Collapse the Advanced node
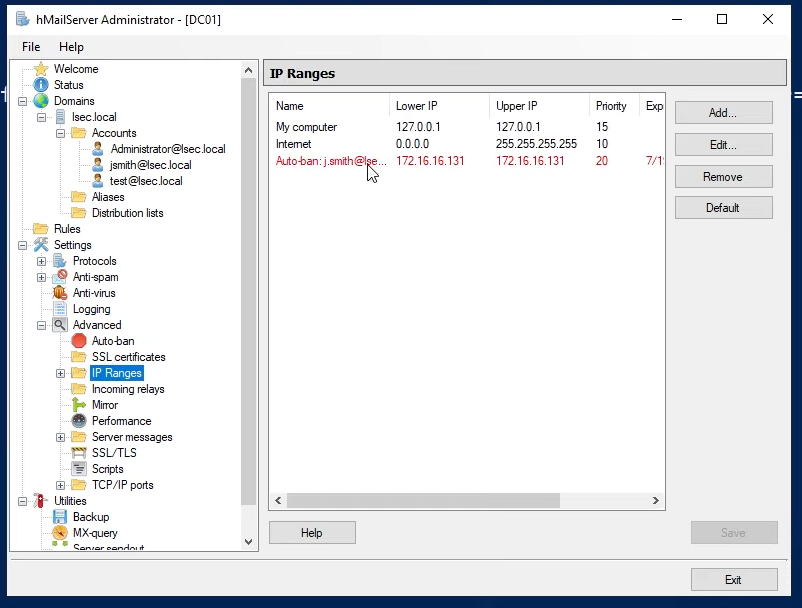The width and height of the screenshot is (802, 608). pyautogui.click(x=41, y=325)
